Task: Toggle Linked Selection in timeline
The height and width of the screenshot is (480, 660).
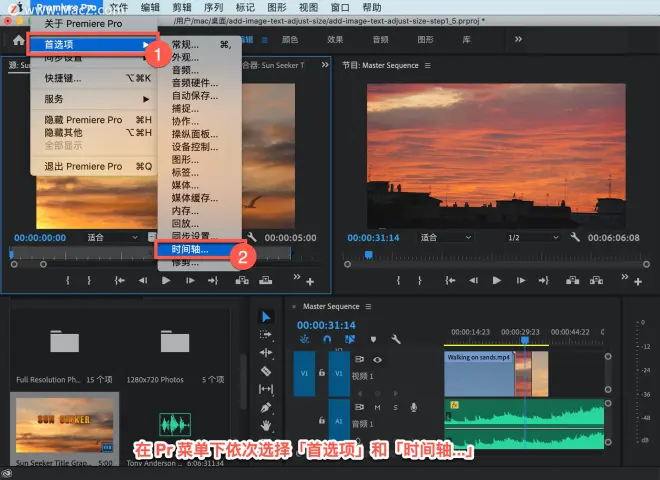Action: 350,339
